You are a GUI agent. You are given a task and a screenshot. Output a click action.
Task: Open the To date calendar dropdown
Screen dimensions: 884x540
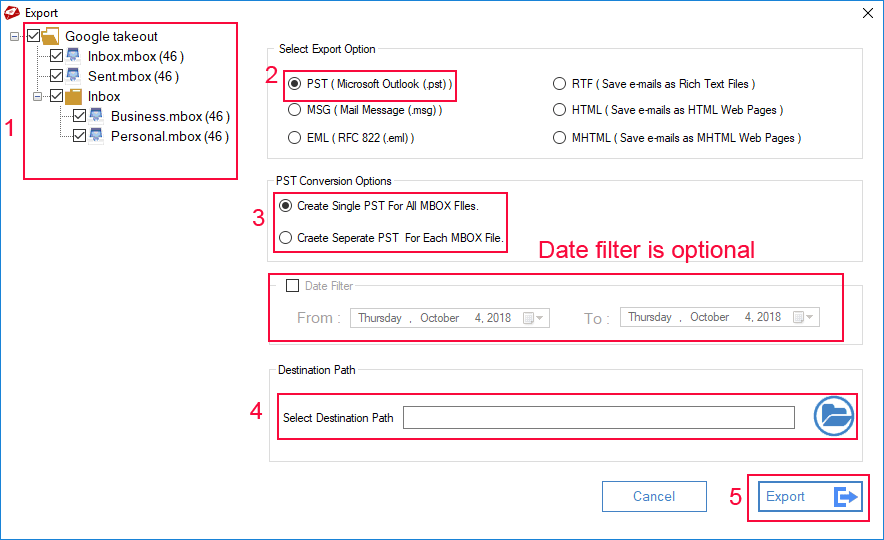[803, 317]
